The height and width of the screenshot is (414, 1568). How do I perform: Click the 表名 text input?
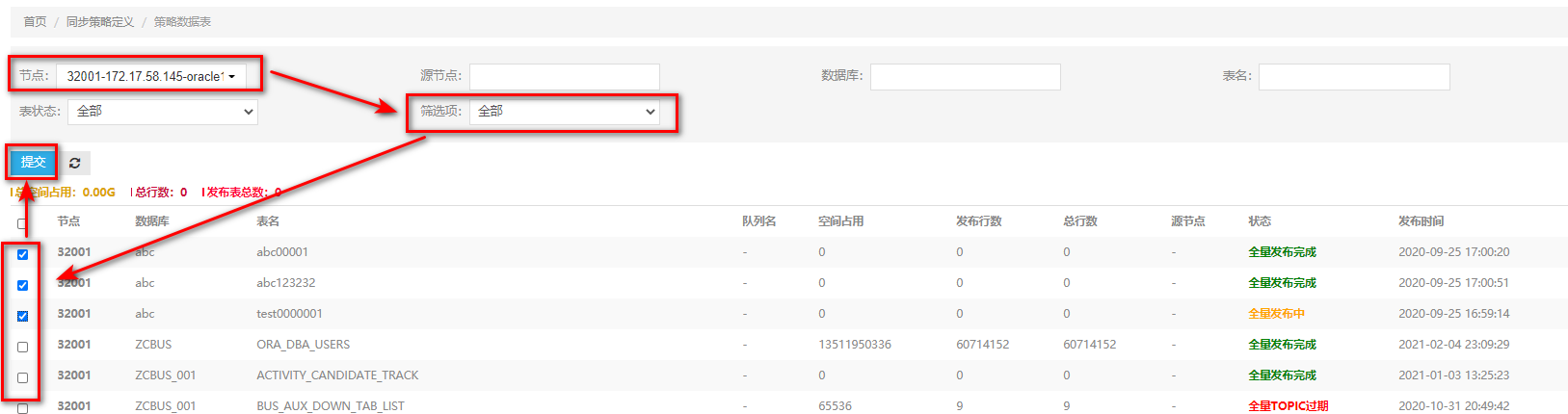1353,76
